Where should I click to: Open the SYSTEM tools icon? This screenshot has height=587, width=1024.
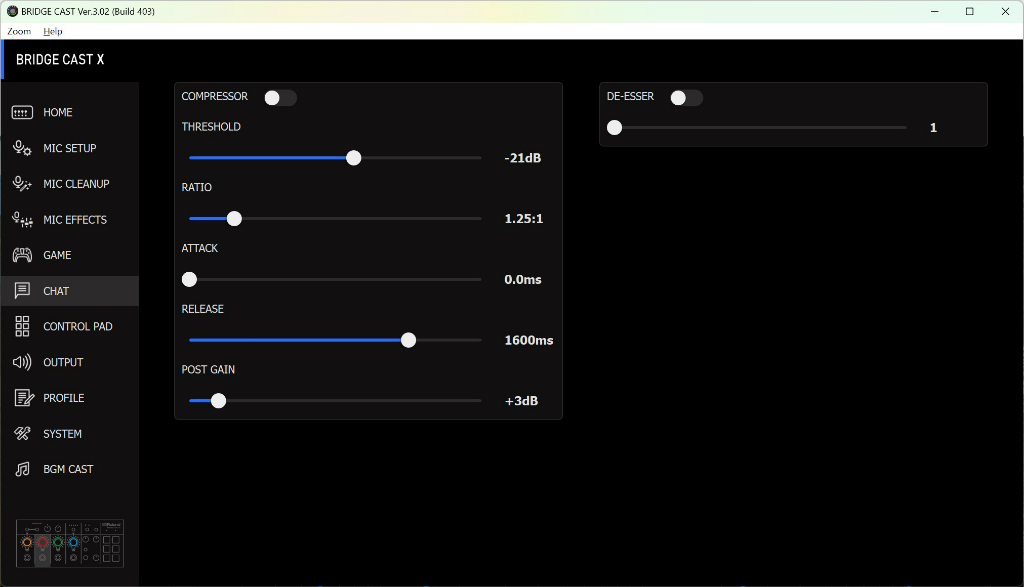(x=22, y=434)
